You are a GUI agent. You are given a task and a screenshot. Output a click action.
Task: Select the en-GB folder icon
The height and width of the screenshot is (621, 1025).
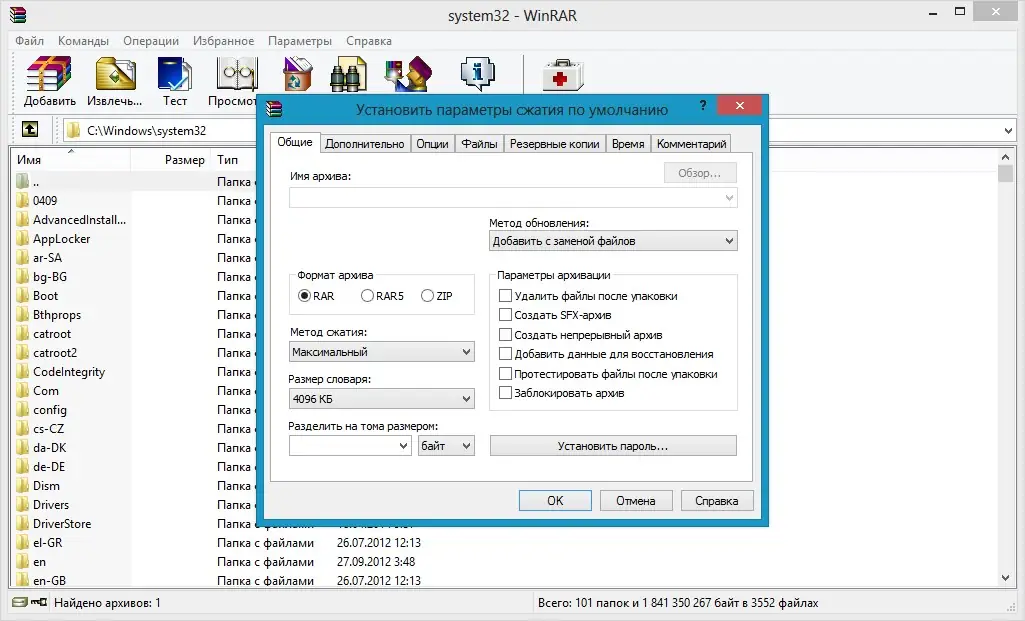pyautogui.click(x=23, y=580)
